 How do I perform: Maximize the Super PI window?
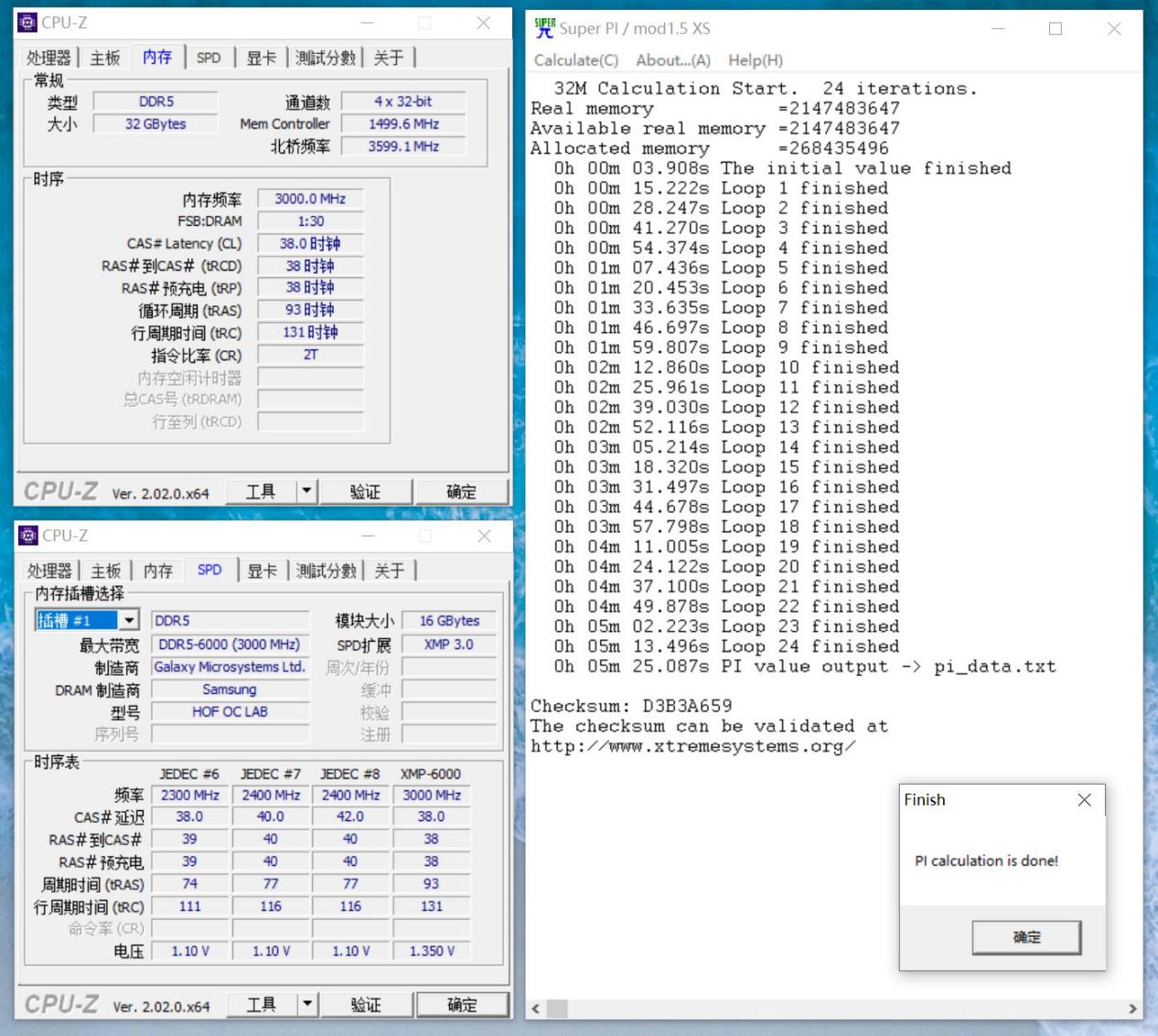click(x=1056, y=29)
